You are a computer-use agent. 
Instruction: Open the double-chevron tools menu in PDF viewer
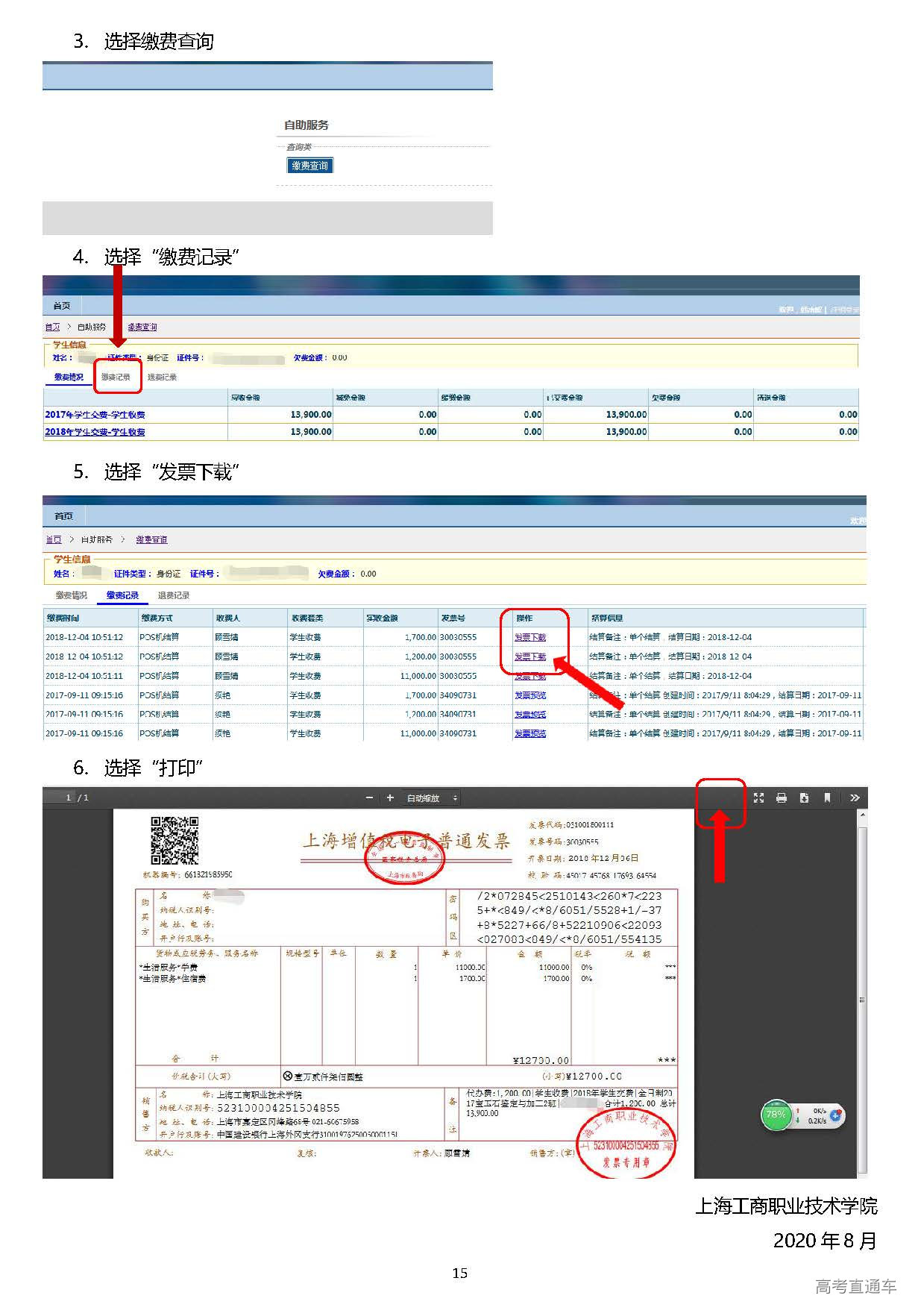[855, 798]
